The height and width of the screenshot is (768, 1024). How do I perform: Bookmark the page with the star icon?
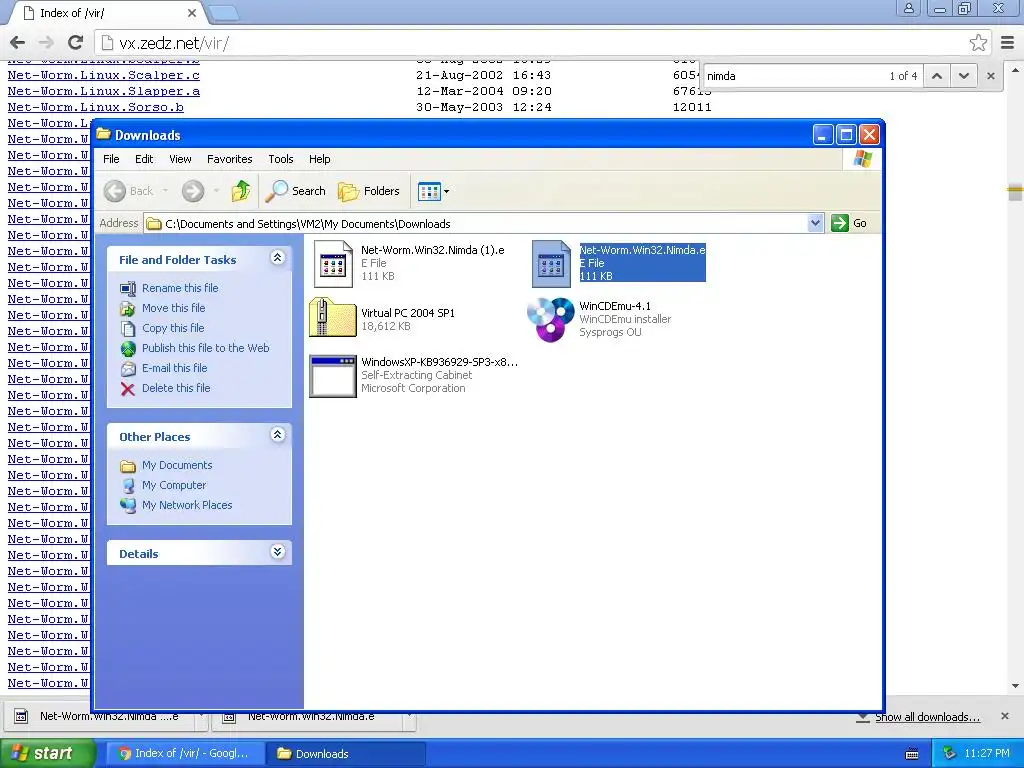pos(978,43)
